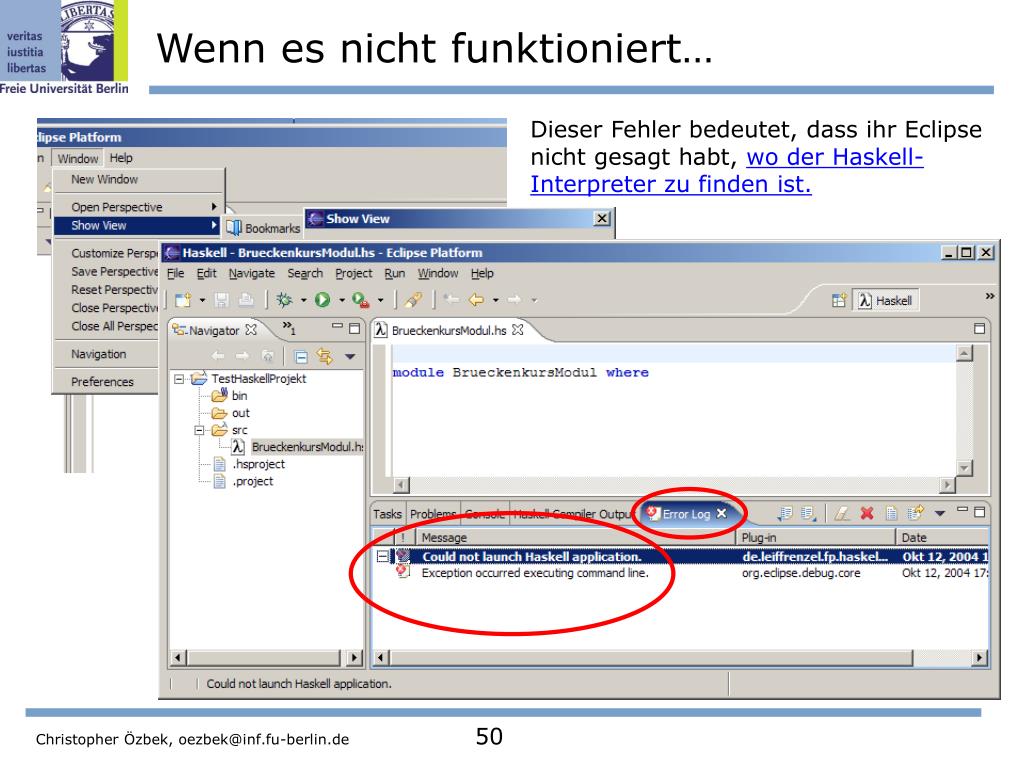Image resolution: width=1024 pixels, height=768 pixels.
Task: Click the editor's vertical scrollbar down arrow
Action: (x=964, y=468)
